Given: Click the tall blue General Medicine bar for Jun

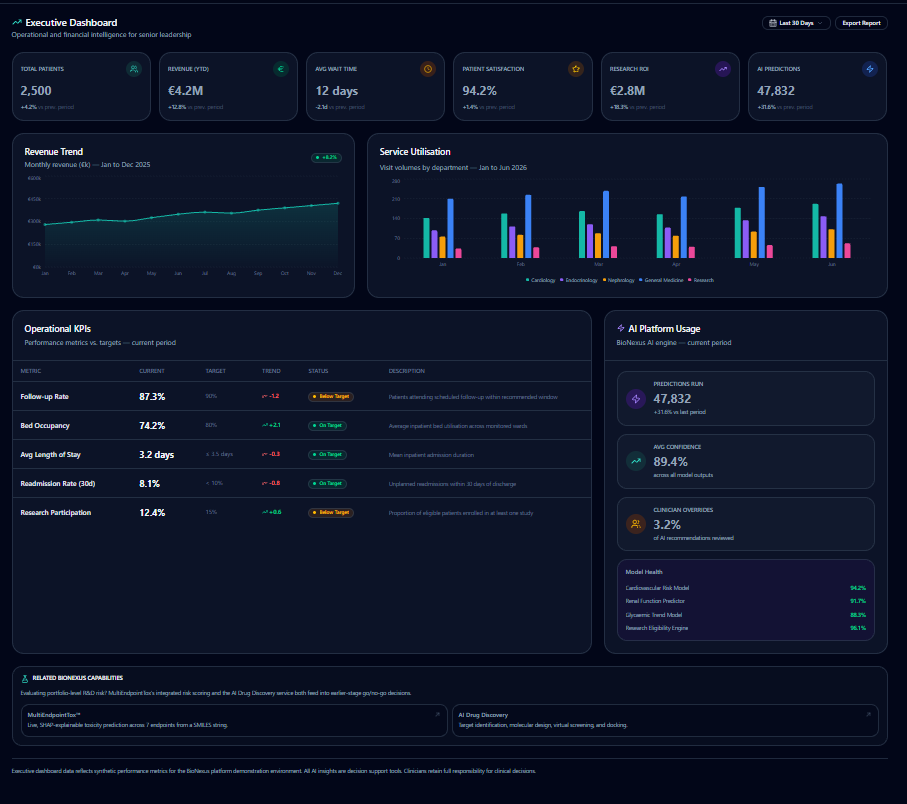Looking at the screenshot, I should (x=839, y=221).
